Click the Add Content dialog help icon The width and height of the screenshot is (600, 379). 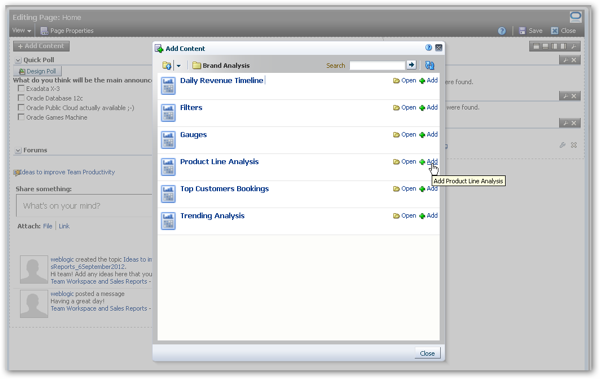coord(428,48)
